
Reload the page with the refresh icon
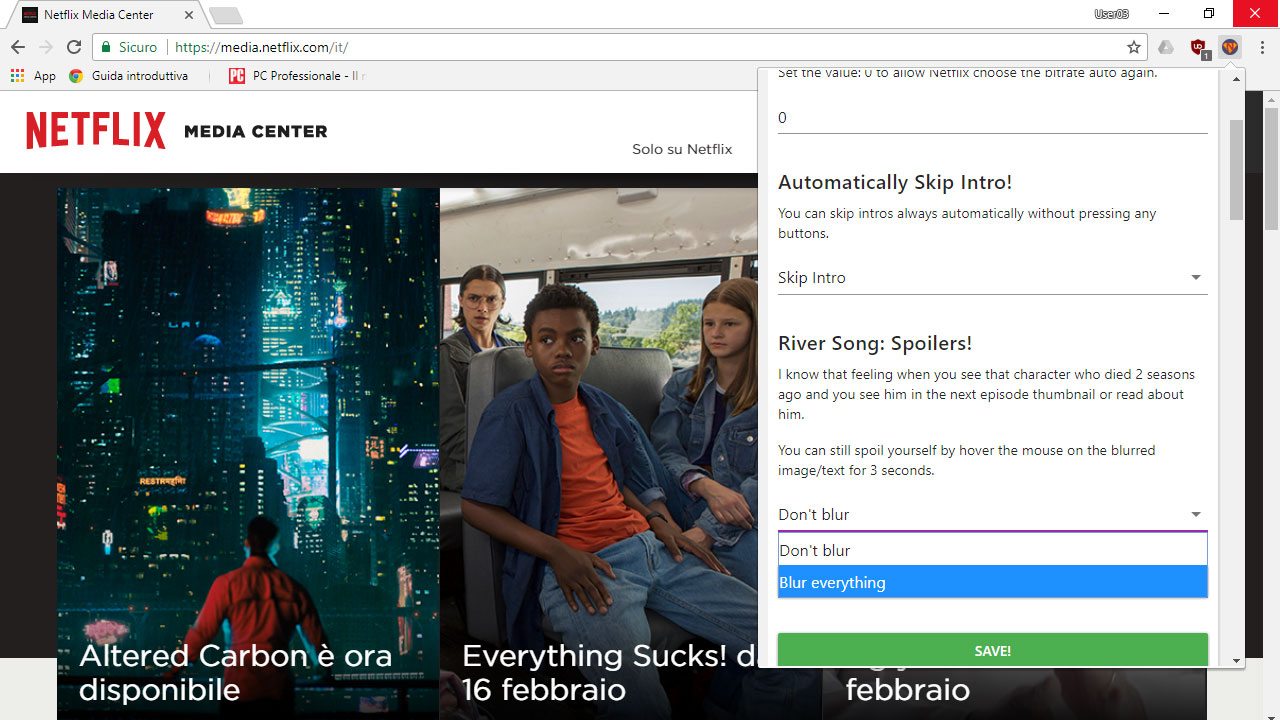[x=73, y=47]
